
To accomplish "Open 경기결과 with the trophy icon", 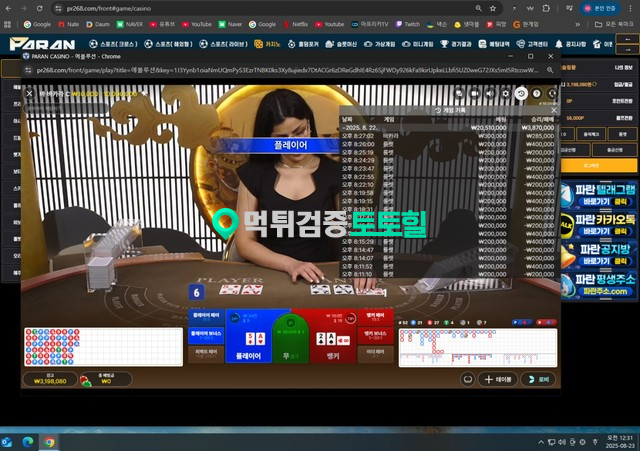I will pos(456,44).
